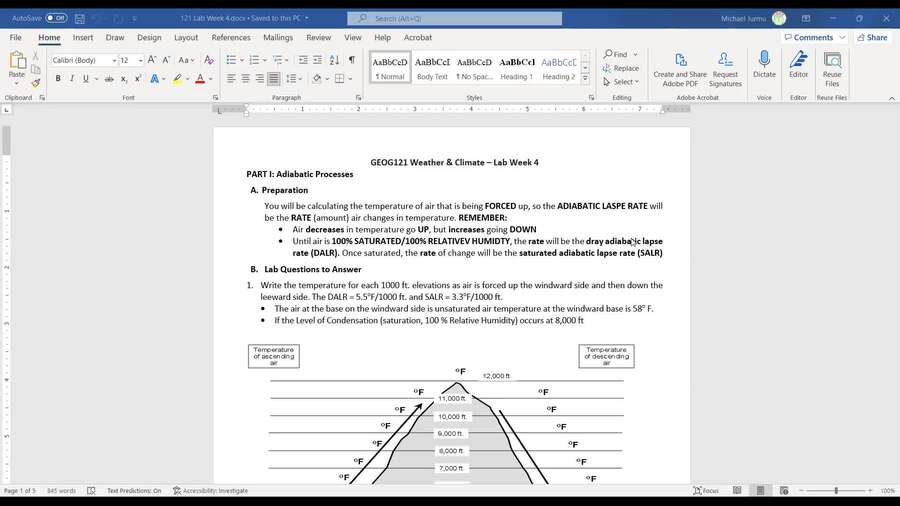This screenshot has width=900, height=506.
Task: Click Accessibility: Investigate status
Action: click(x=210, y=491)
